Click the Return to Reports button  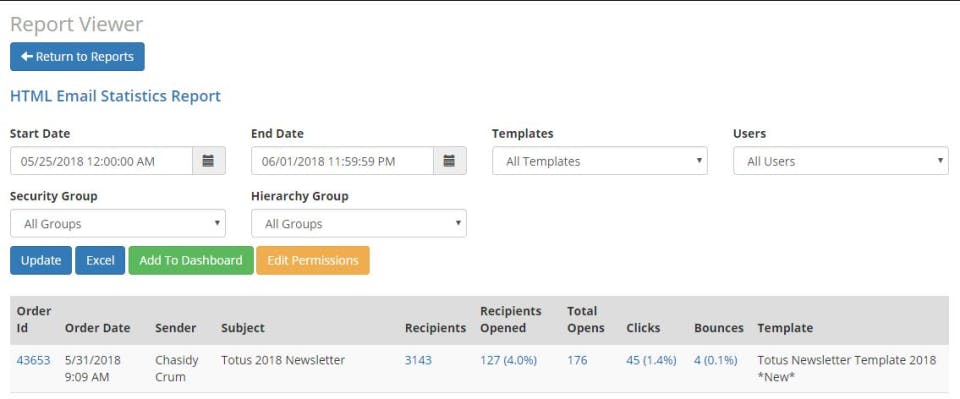coord(77,56)
